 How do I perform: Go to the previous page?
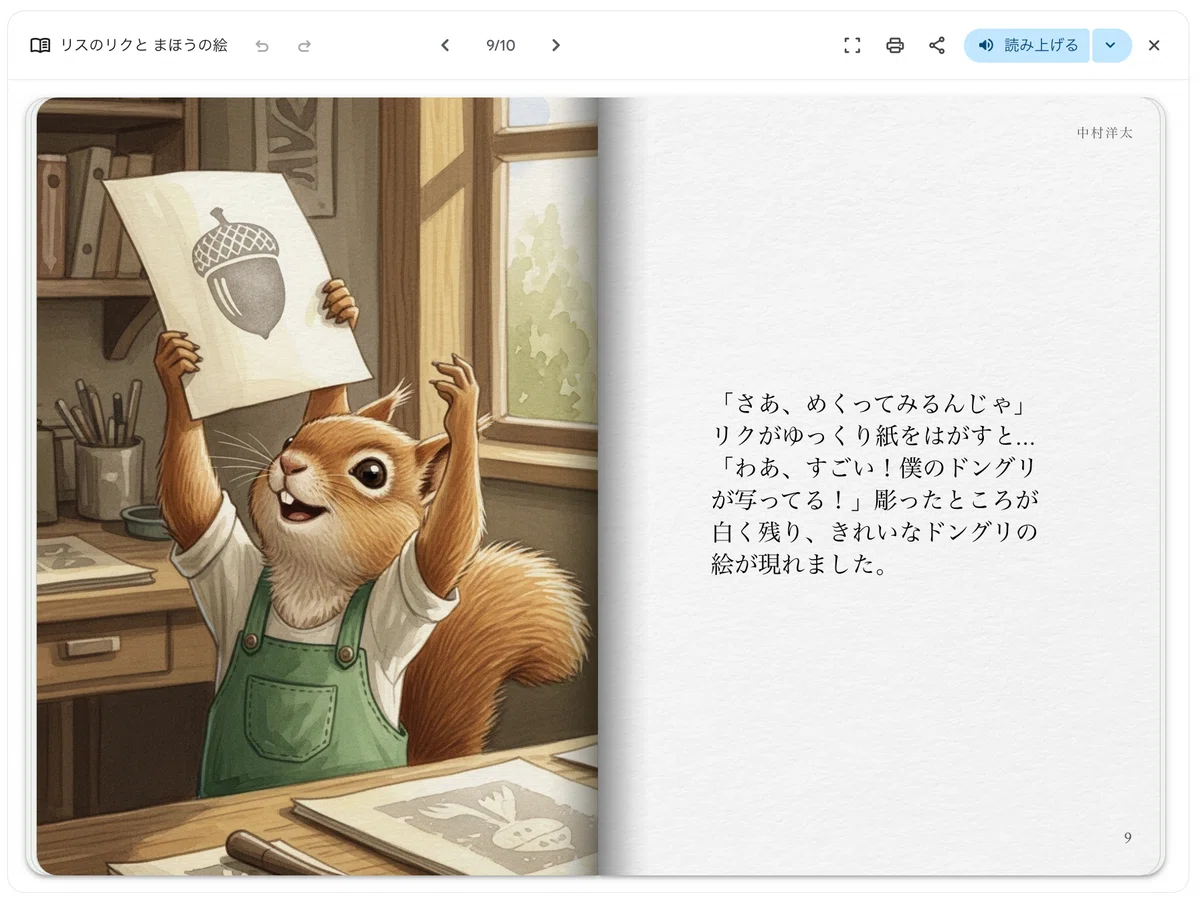click(x=445, y=45)
